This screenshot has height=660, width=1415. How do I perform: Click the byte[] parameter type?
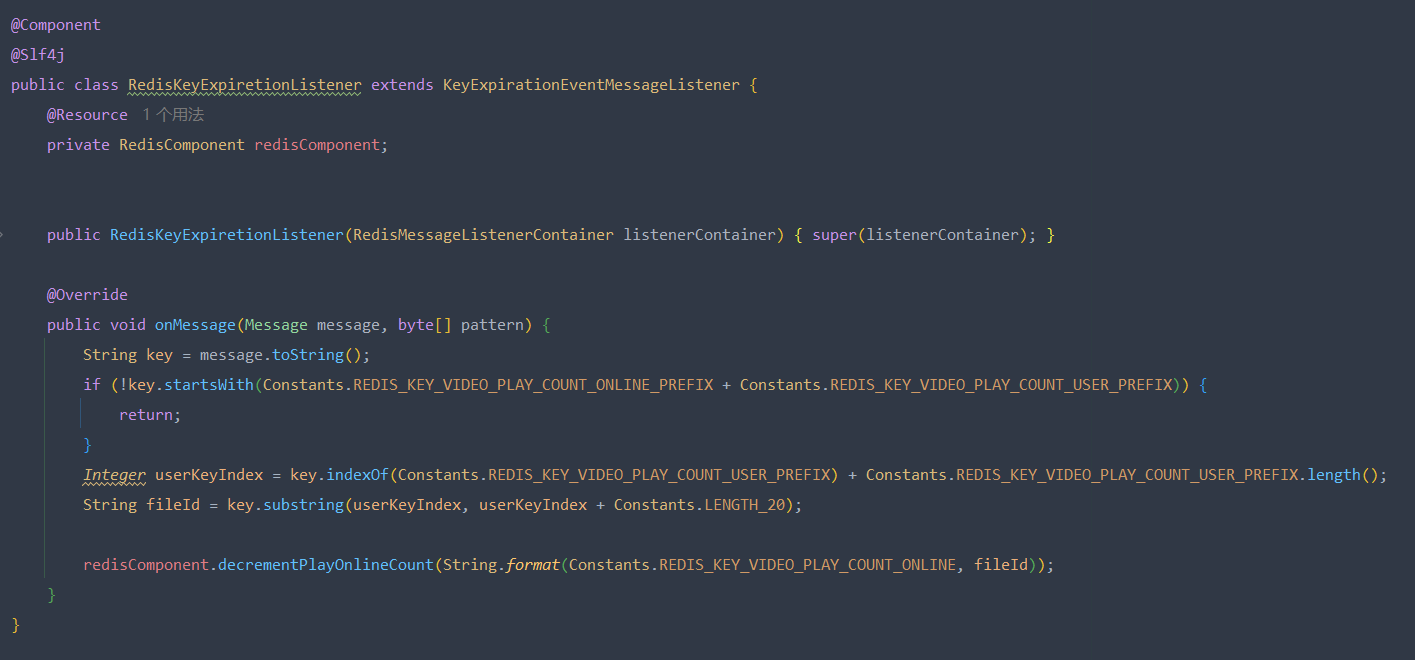coord(425,325)
